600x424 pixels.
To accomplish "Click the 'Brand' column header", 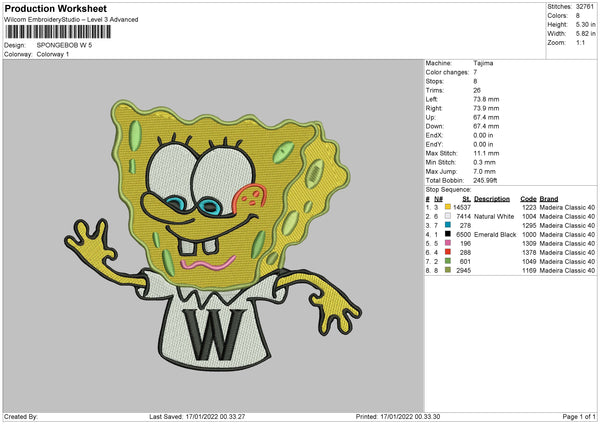I will [x=549, y=199].
